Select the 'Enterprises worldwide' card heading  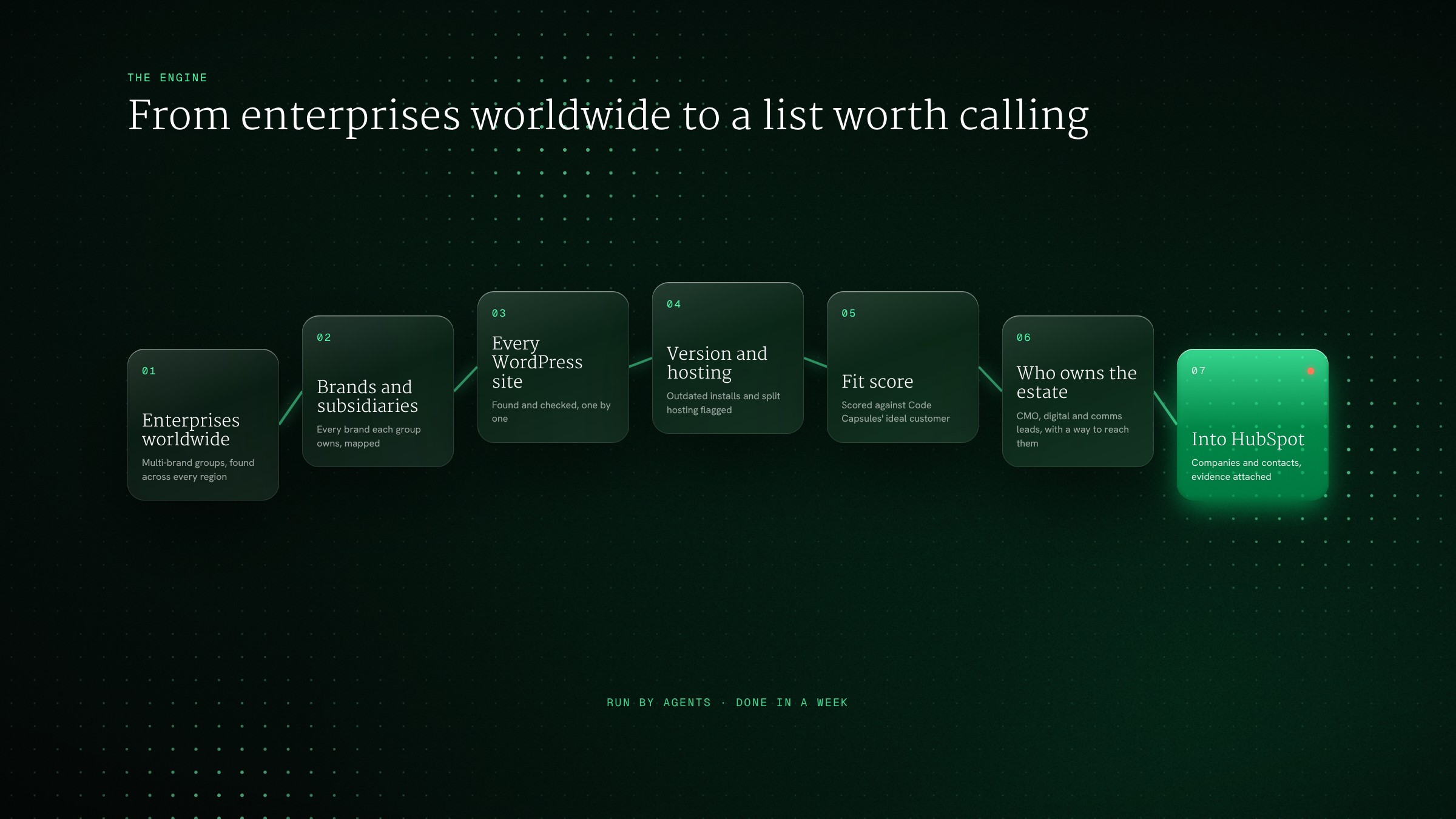point(190,430)
